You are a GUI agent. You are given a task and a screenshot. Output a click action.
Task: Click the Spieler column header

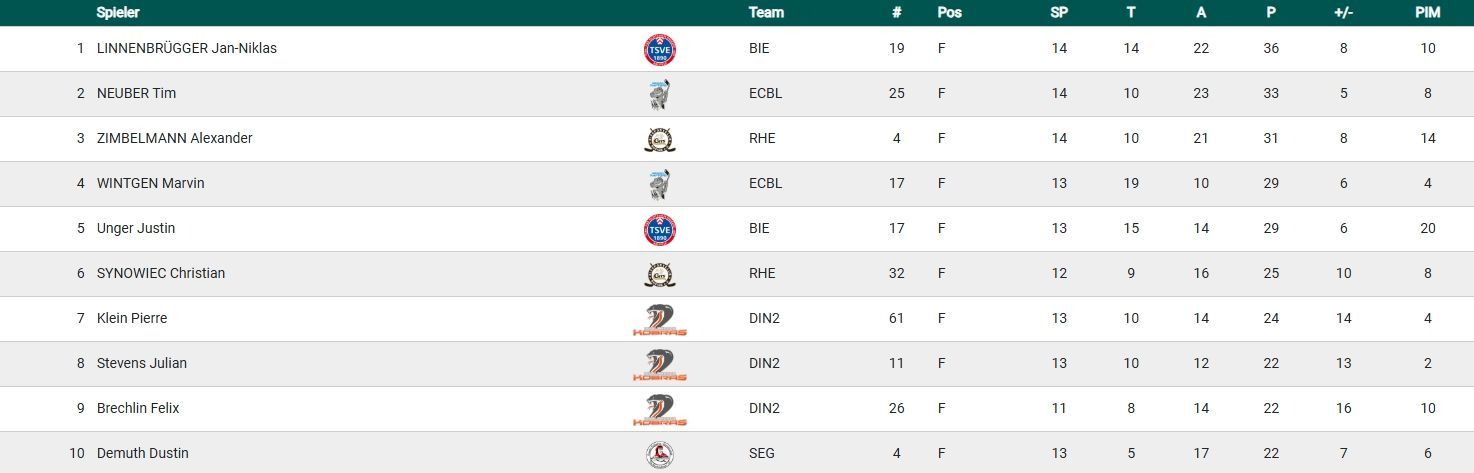(x=118, y=13)
